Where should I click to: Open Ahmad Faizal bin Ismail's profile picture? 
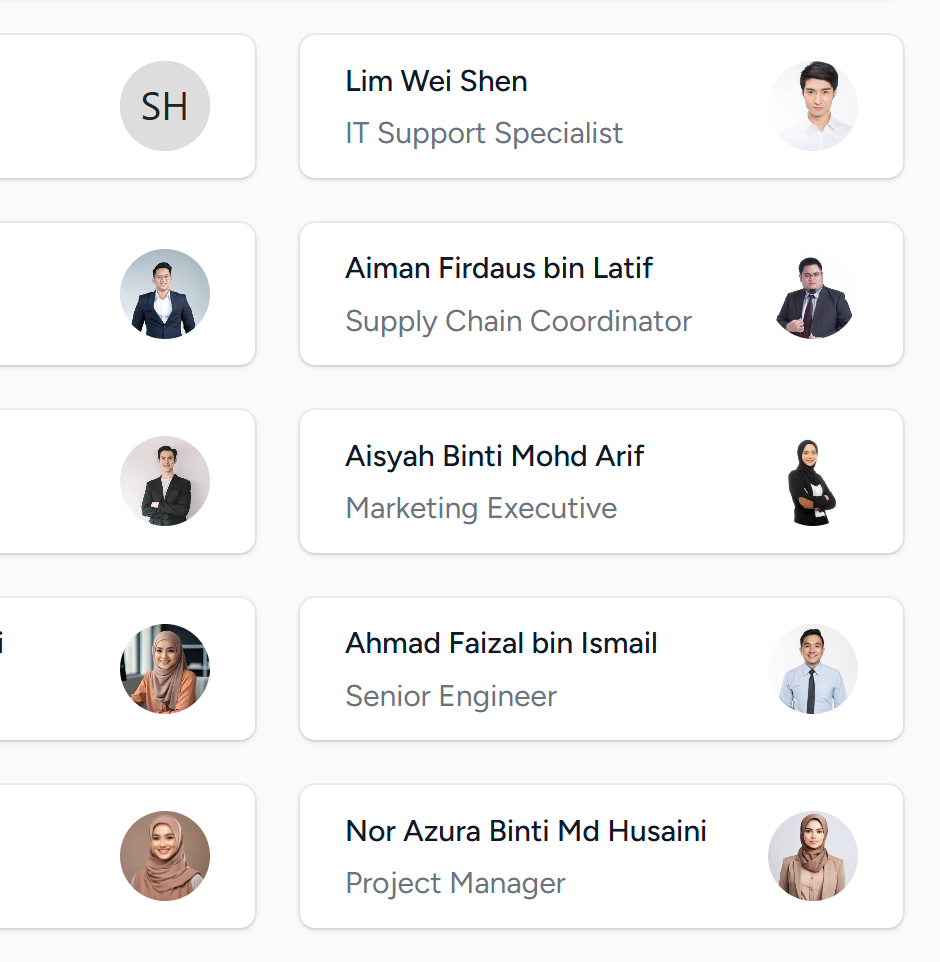click(x=813, y=669)
